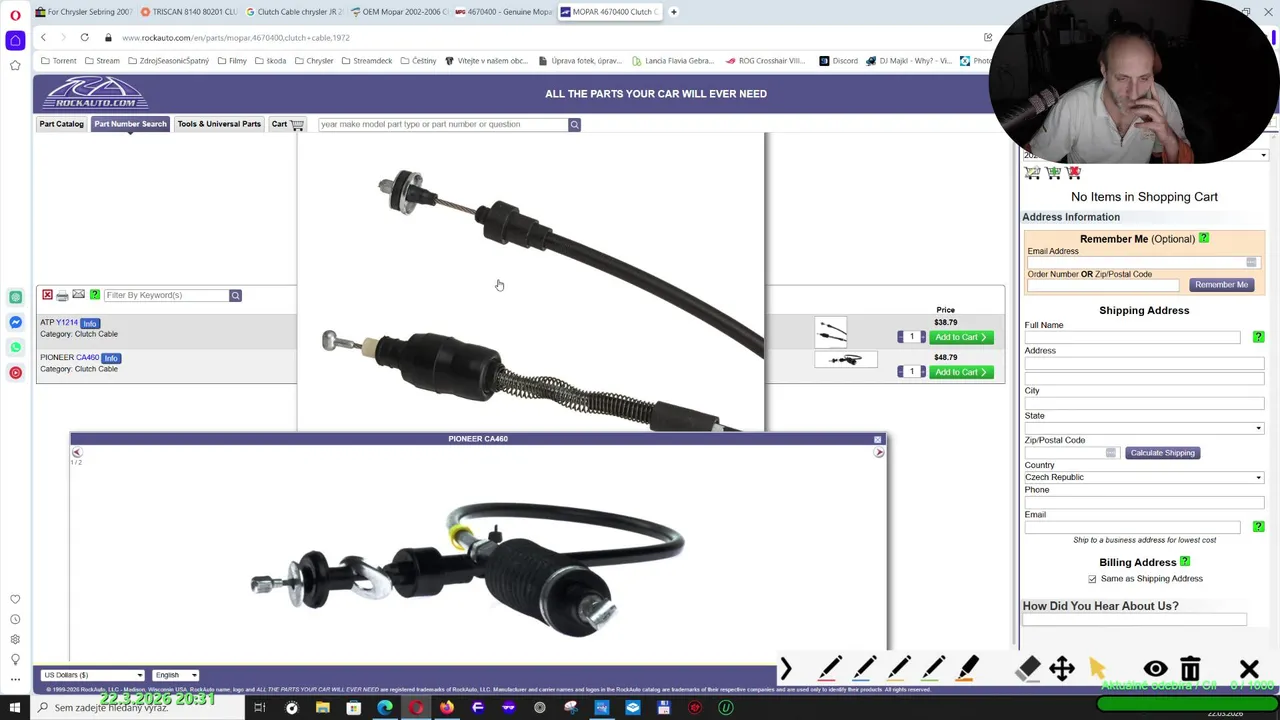Open the Part Catalog tab

pyautogui.click(x=61, y=124)
